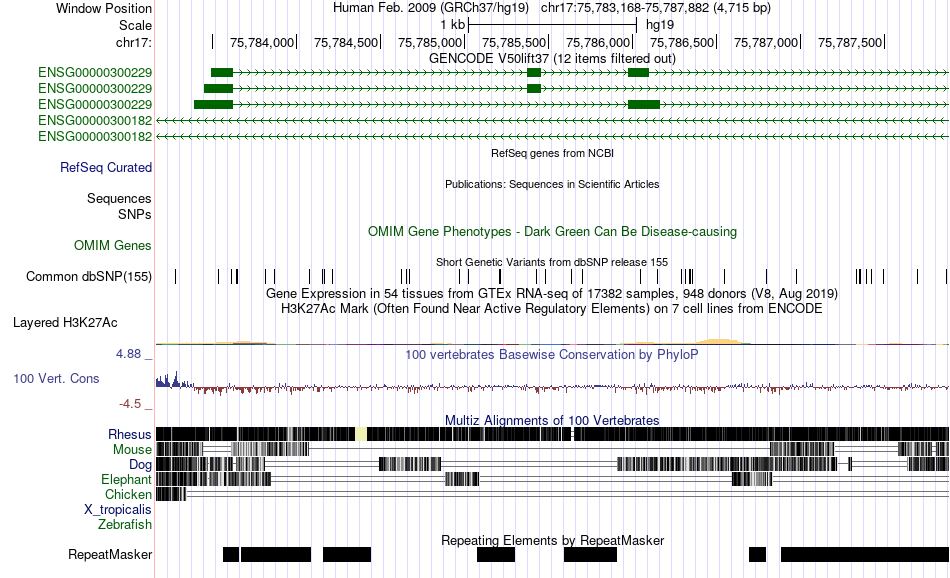Open the GTEx Gene Expression track title

click(552, 294)
